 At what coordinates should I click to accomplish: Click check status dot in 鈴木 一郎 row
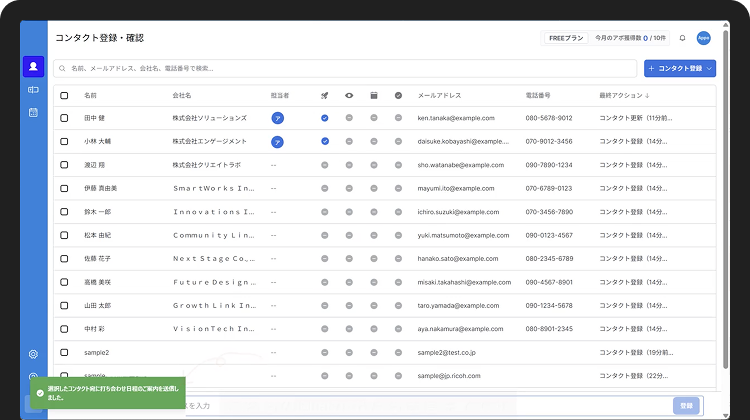pyautogui.click(x=398, y=211)
